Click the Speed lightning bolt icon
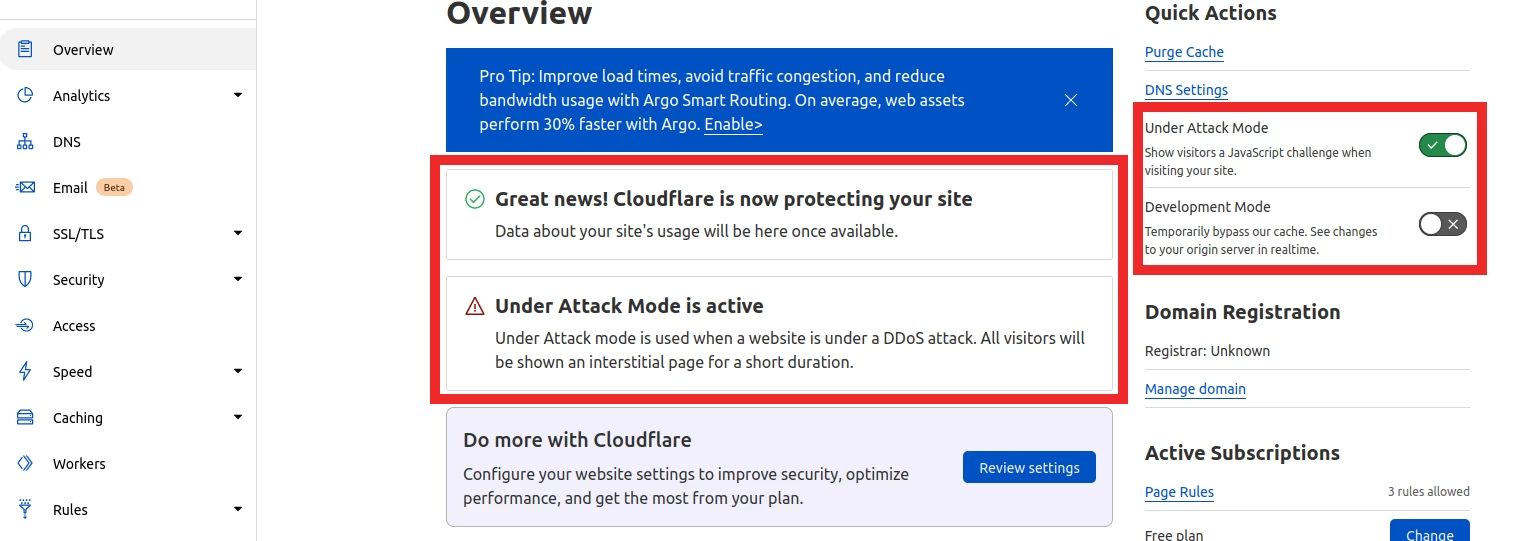 pos(25,371)
